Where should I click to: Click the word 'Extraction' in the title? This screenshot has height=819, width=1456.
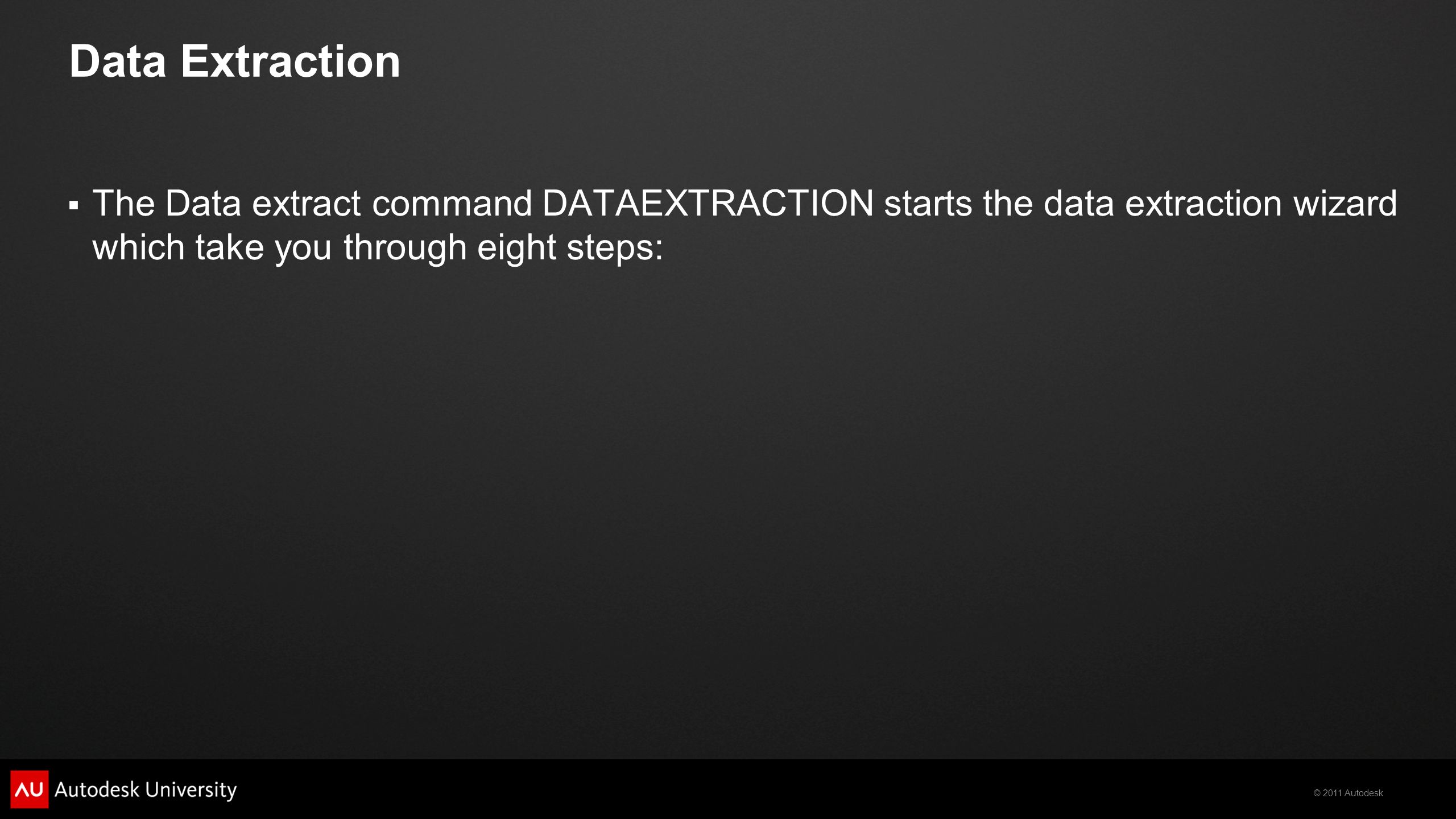pyautogui.click(x=291, y=61)
